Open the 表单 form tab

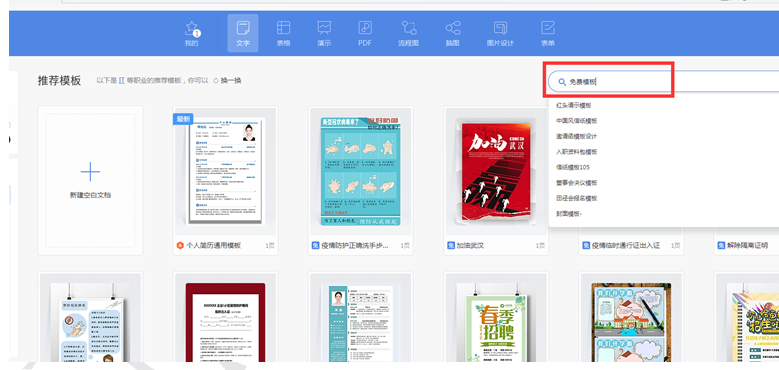click(548, 33)
